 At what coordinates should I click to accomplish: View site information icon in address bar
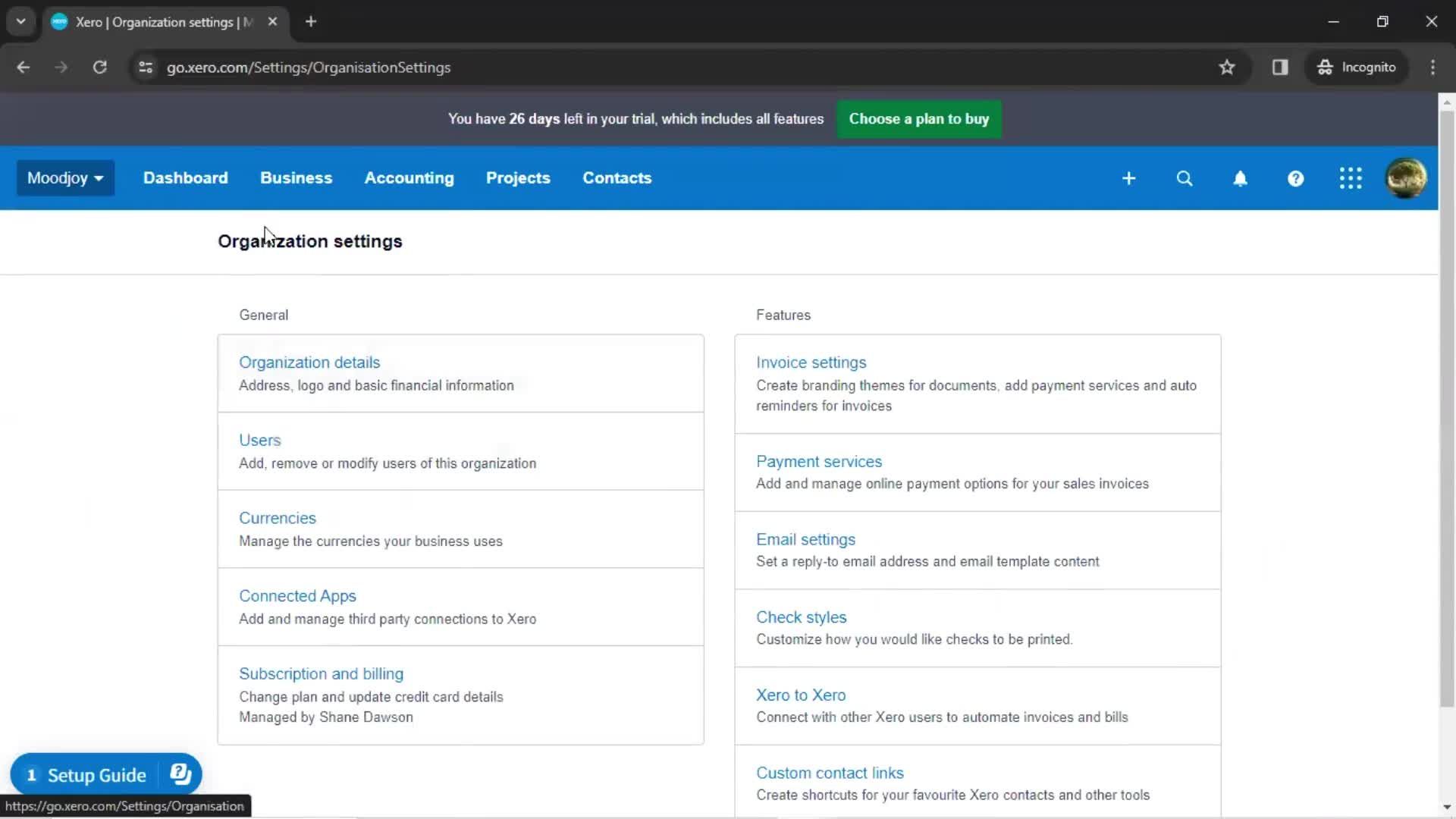[x=146, y=67]
